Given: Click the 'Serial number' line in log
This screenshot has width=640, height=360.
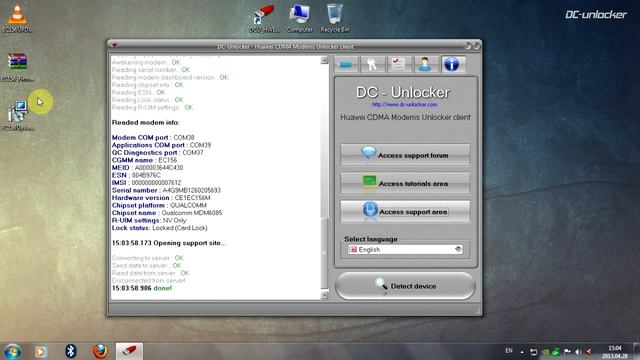Looking at the screenshot, I should click(x=166, y=190).
